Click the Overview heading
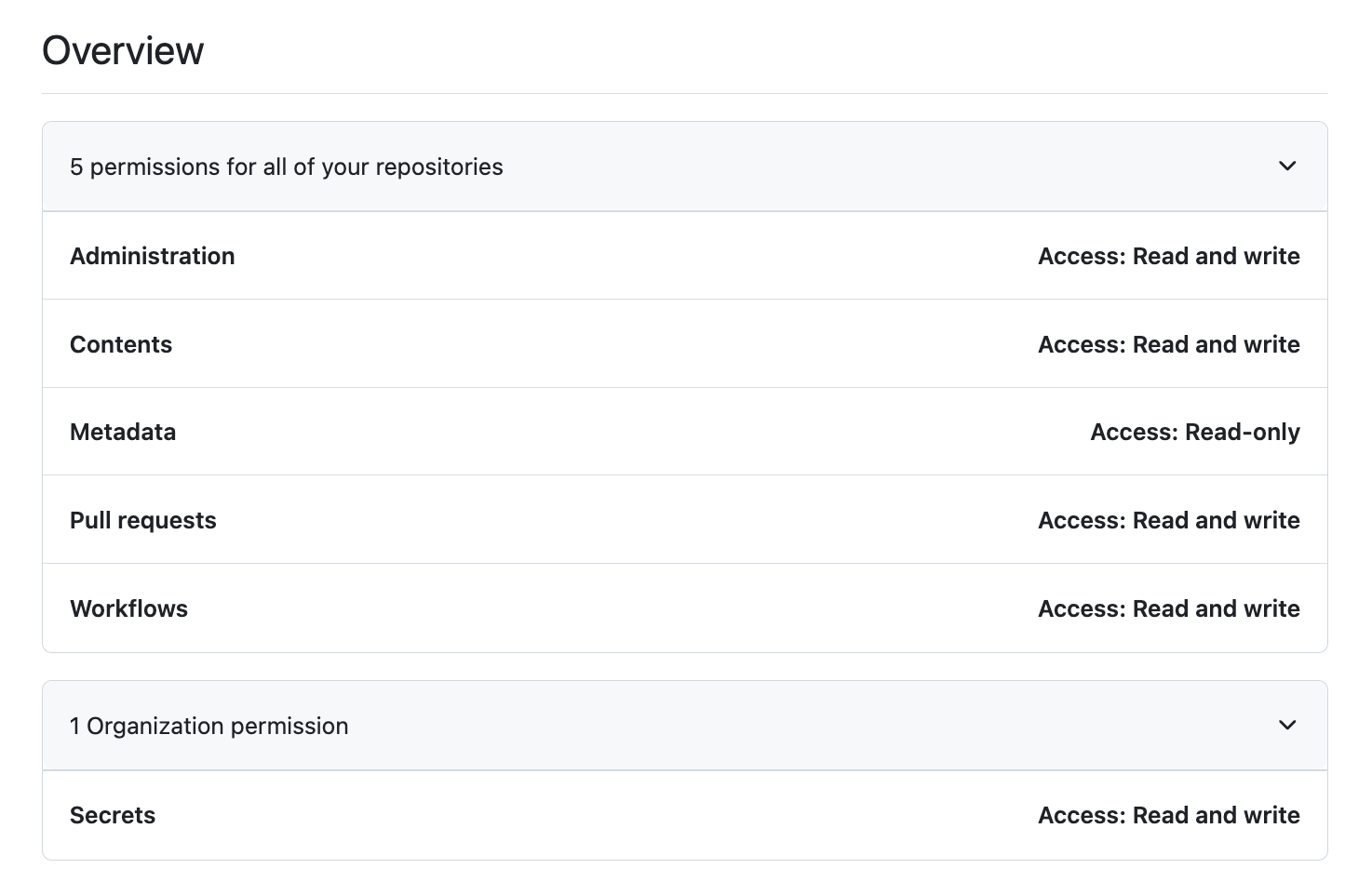 123,50
